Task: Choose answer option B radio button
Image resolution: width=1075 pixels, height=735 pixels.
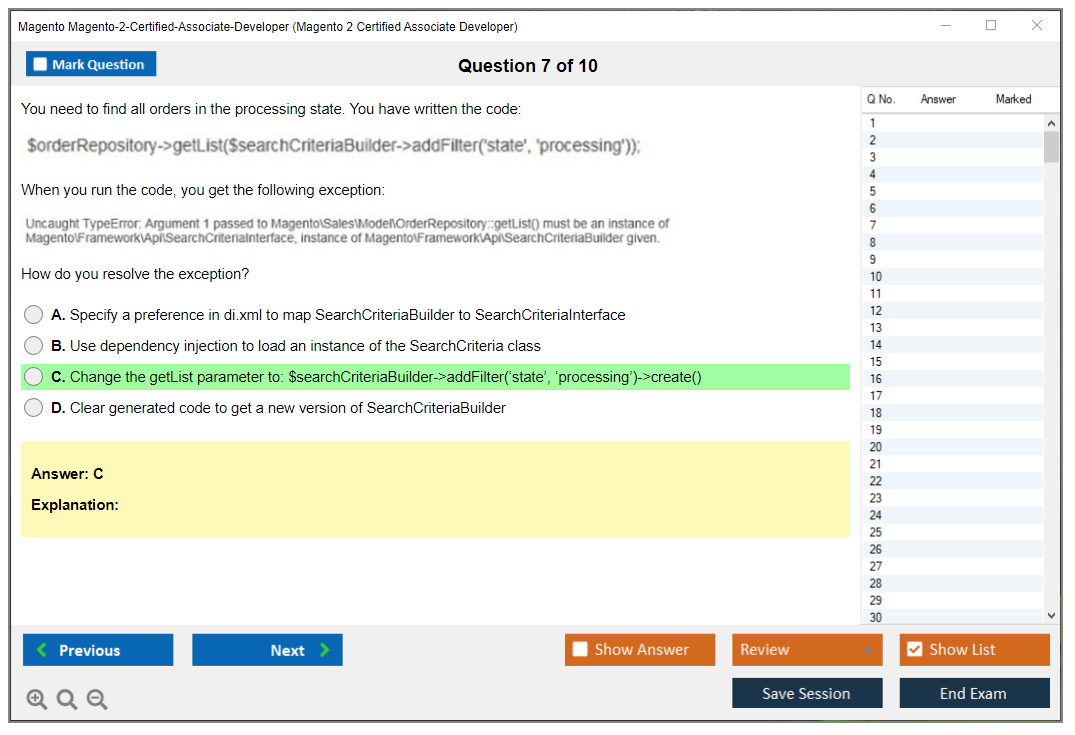Action: click(34, 346)
